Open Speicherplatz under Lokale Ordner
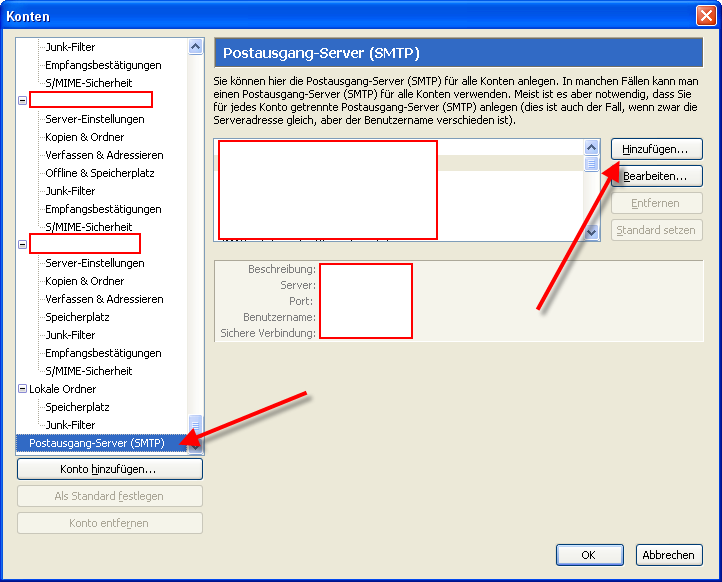722x582 pixels. (77, 407)
